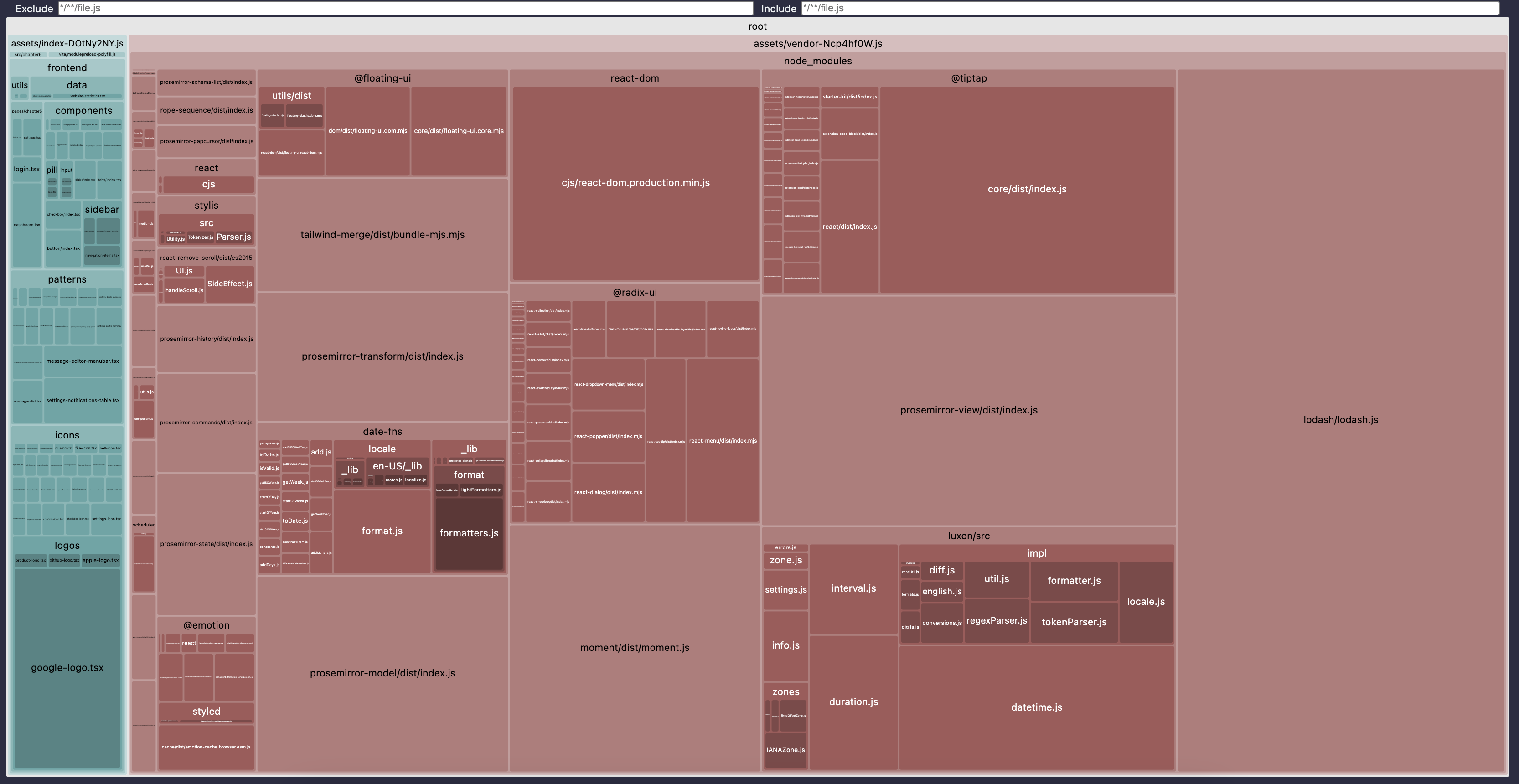
Task: Select the lodash/lodash.js block
Action: 1340,420
